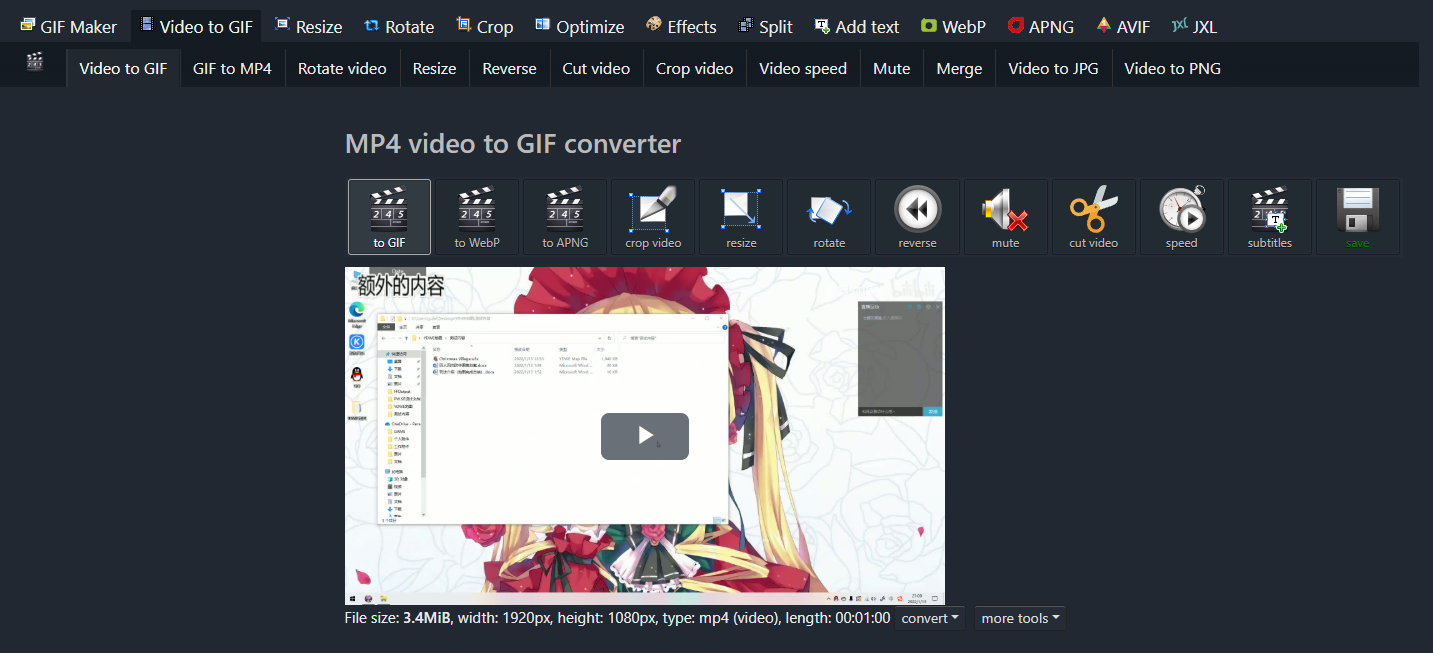The height and width of the screenshot is (653, 1433).
Task: Switch to the Merge tab
Action: (959, 68)
